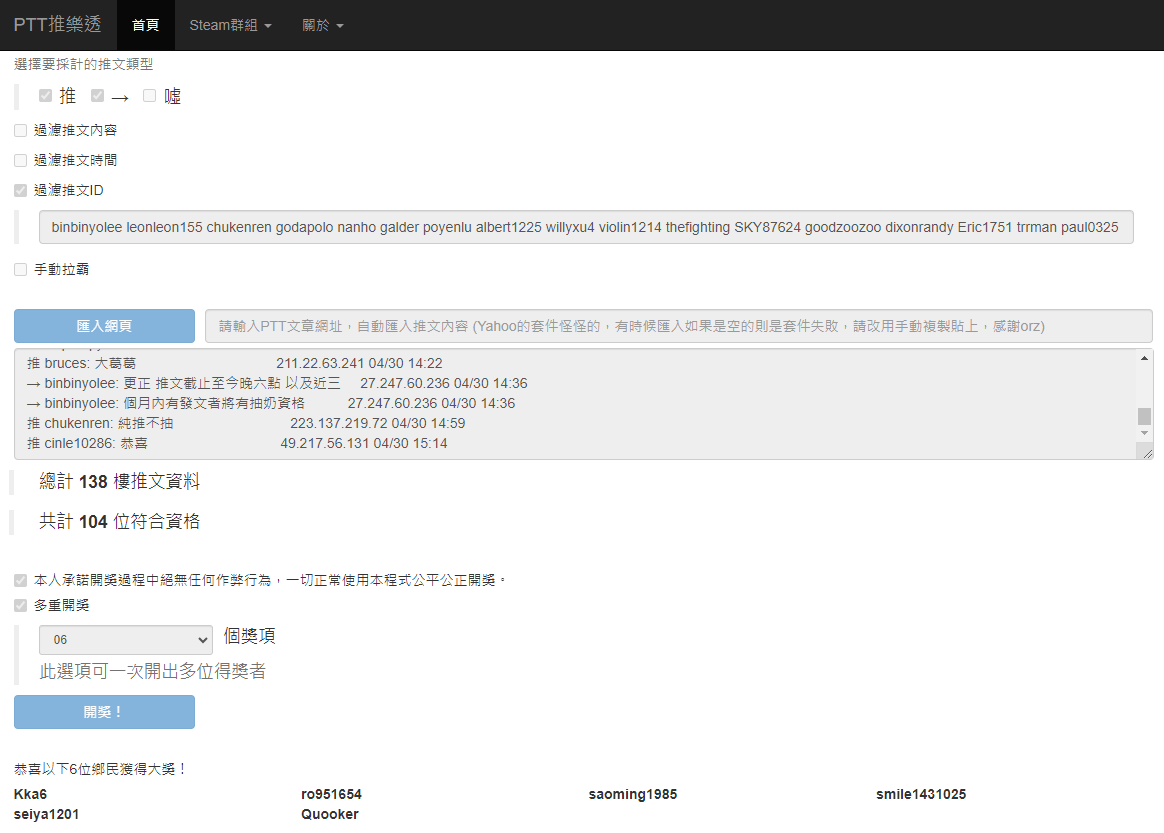Click binbinyolee 個月內有發文者 comment line
This screenshot has height=833, width=1164.
click(x=271, y=403)
